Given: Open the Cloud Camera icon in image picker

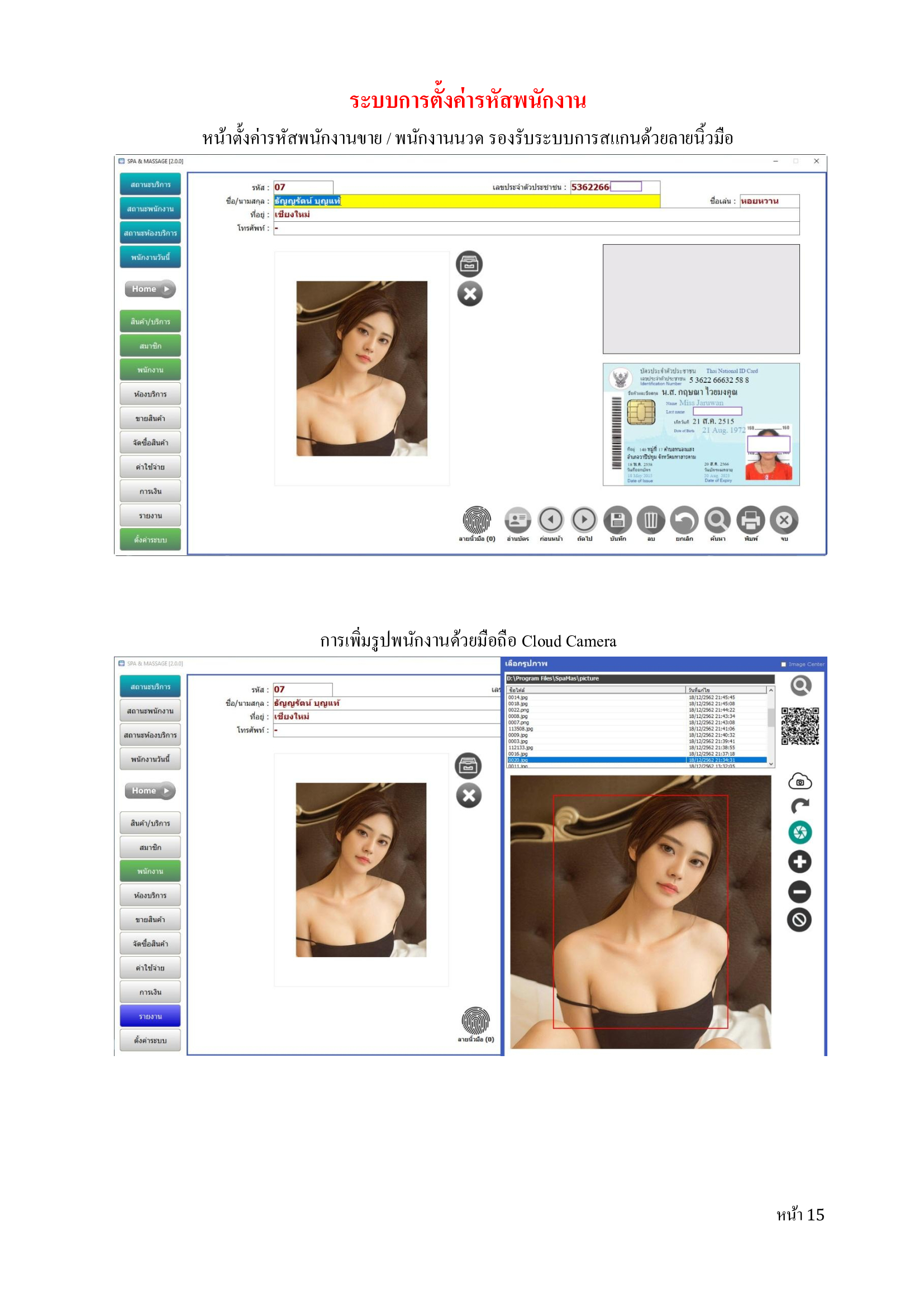Looking at the screenshot, I should (799, 782).
